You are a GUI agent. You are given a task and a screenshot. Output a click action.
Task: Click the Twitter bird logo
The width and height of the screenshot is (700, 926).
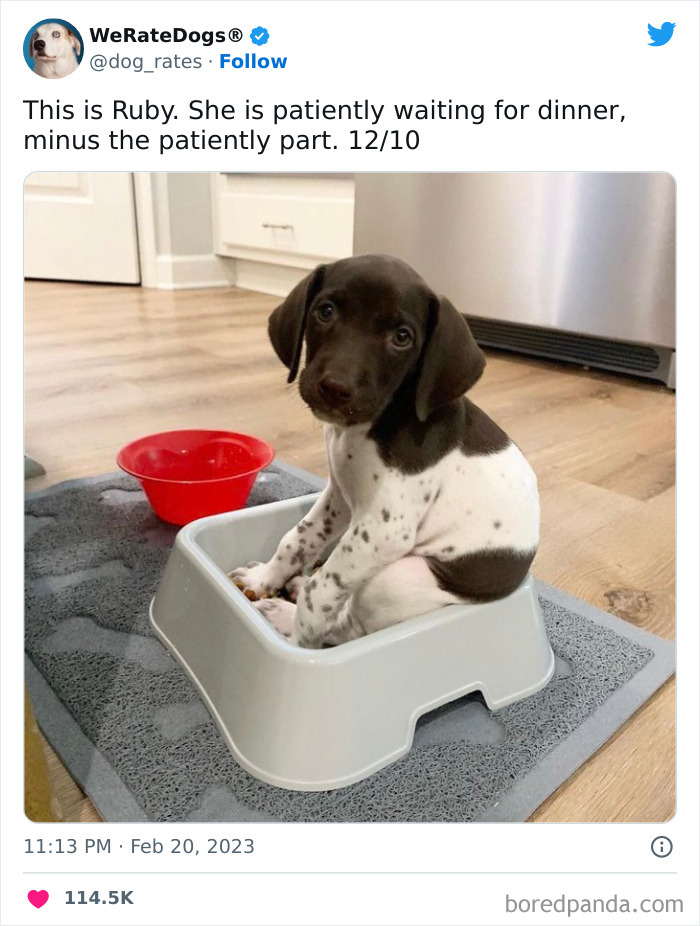[x=661, y=34]
